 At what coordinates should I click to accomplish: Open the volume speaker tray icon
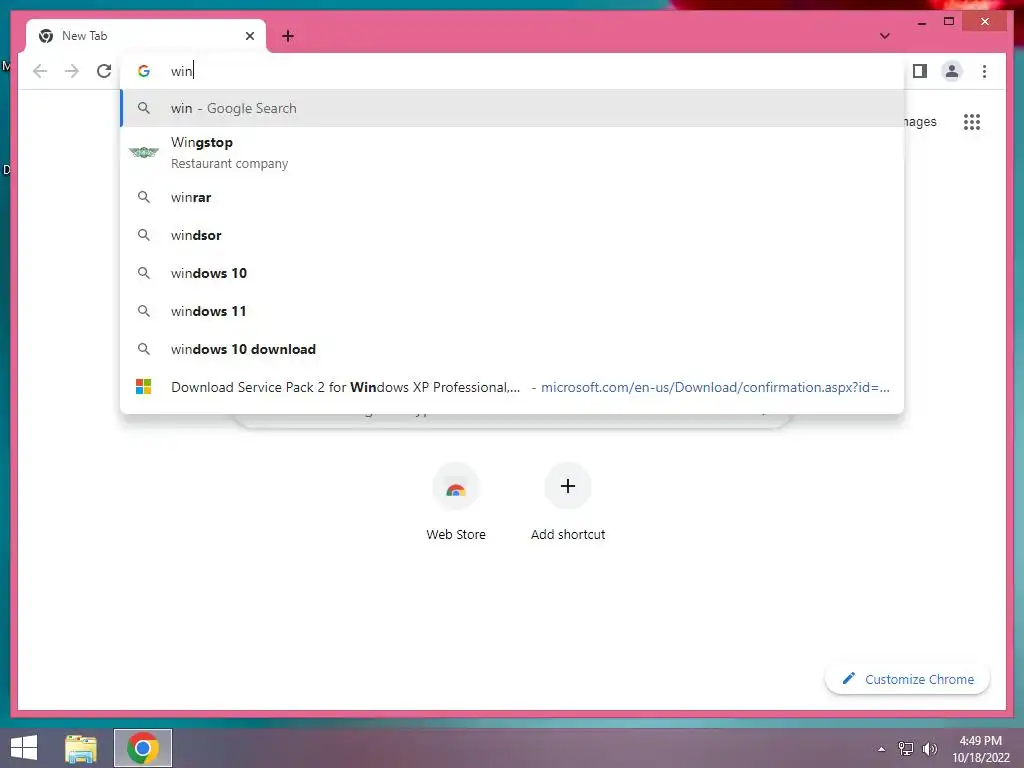pyautogui.click(x=929, y=749)
